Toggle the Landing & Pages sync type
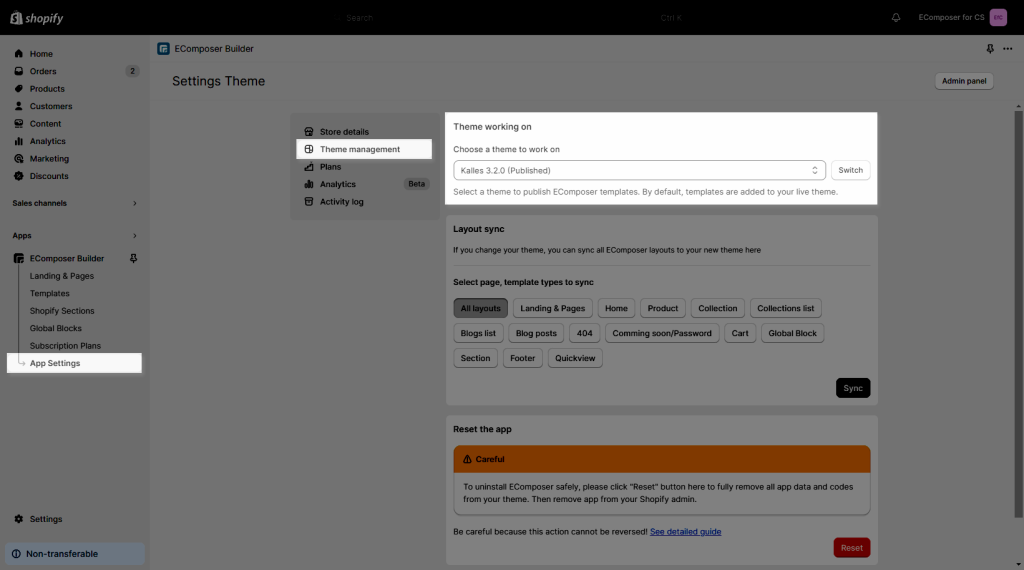Viewport: 1024px width, 570px height. [x=552, y=308]
